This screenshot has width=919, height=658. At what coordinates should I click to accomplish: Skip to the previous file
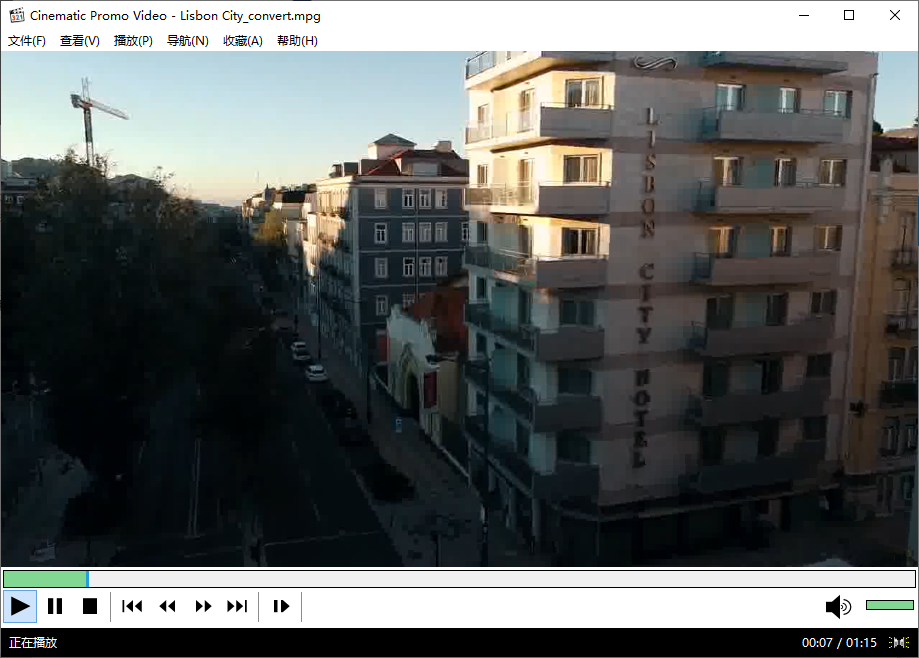(132, 606)
